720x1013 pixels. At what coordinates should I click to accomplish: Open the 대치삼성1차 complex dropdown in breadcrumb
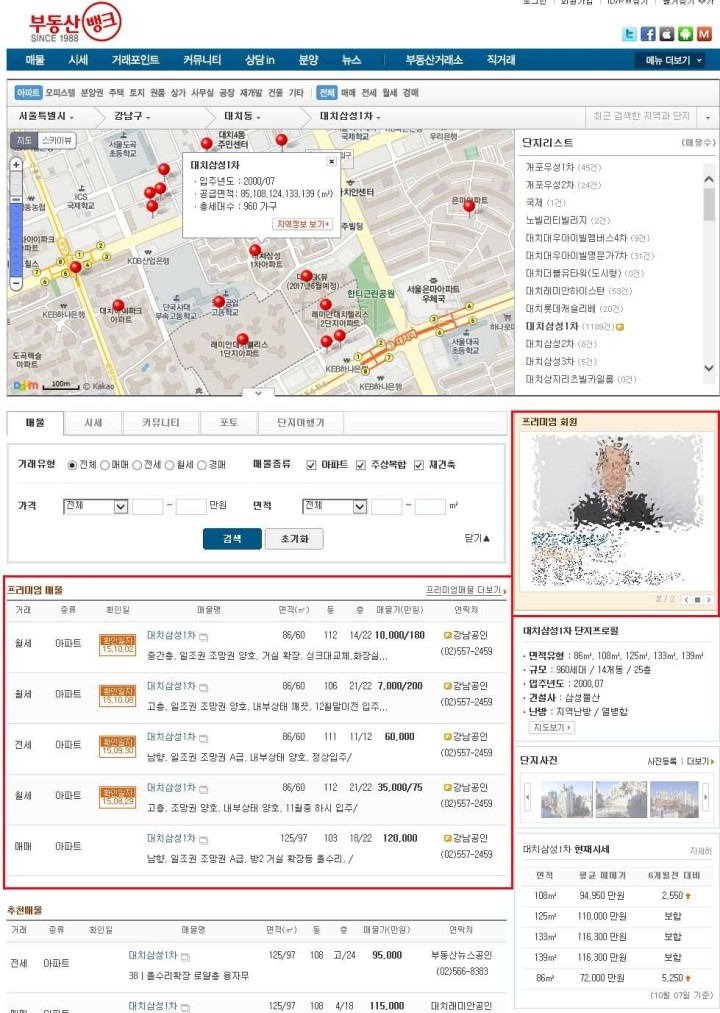click(350, 116)
